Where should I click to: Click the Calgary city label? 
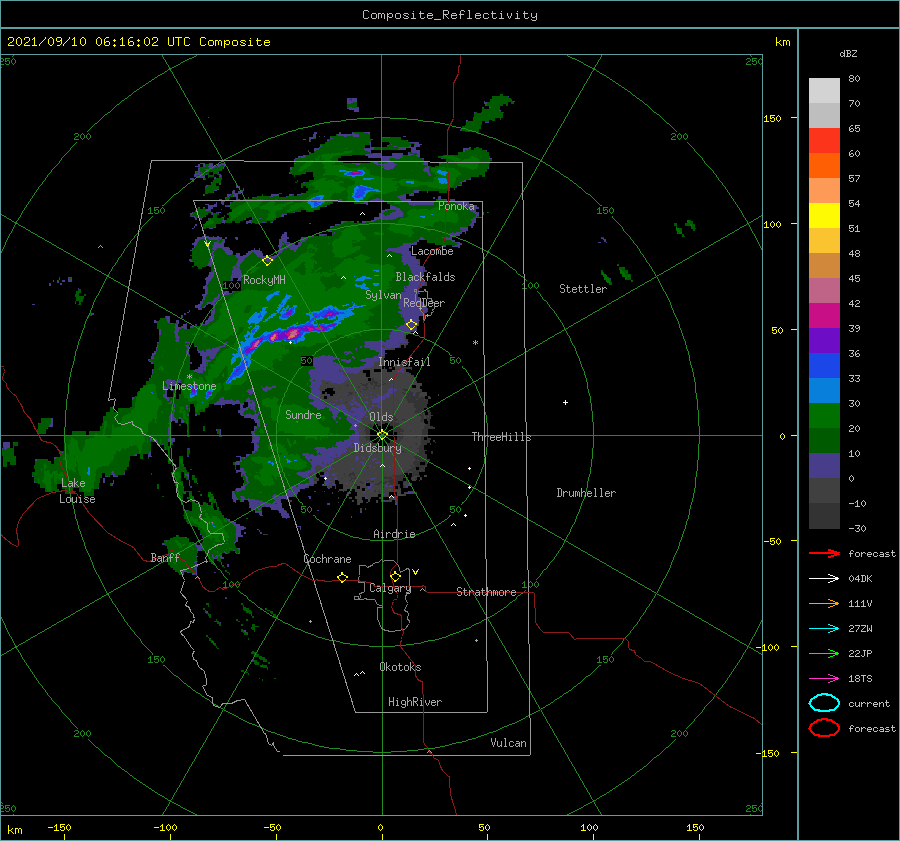pos(390,588)
